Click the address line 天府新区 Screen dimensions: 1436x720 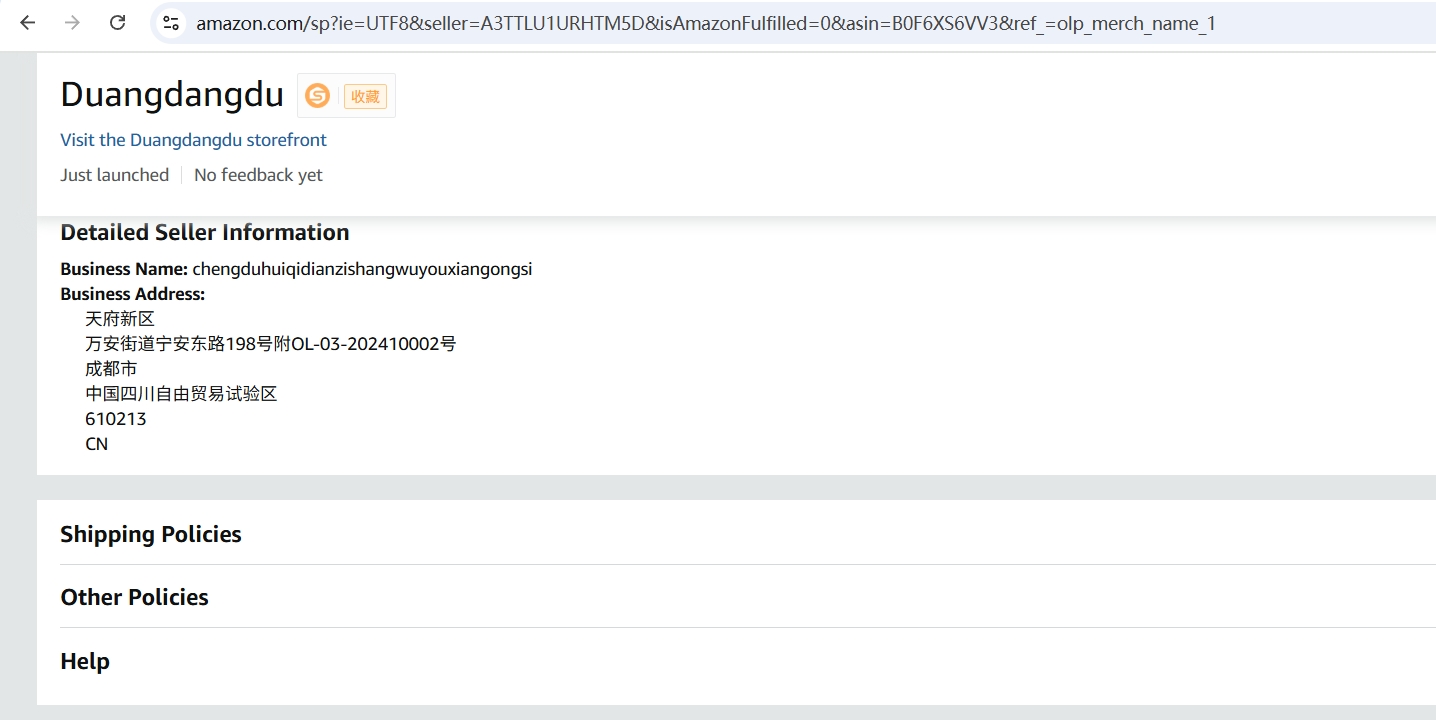click(x=120, y=319)
